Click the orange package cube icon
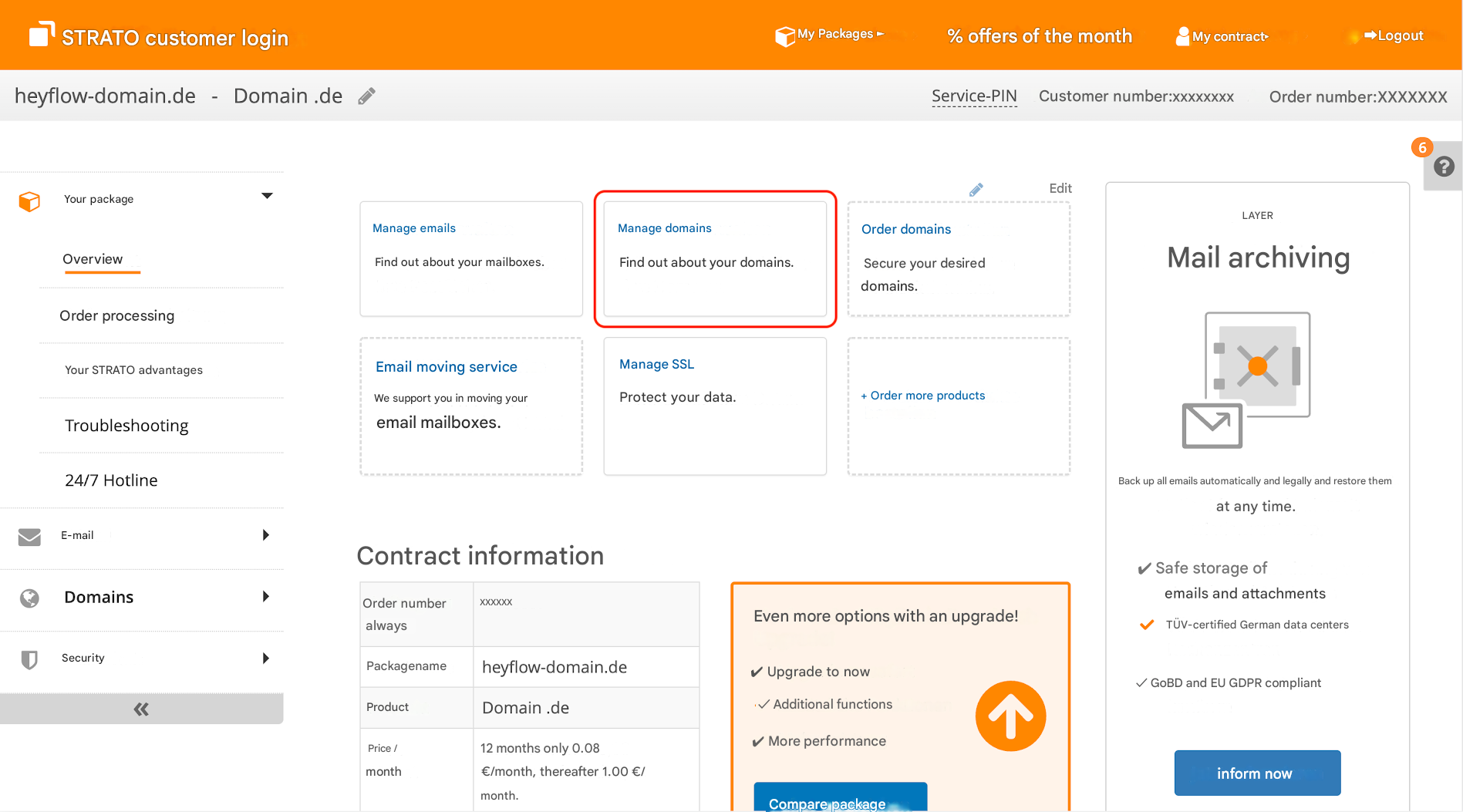Screen dimensions: 1463x812 tap(29, 201)
